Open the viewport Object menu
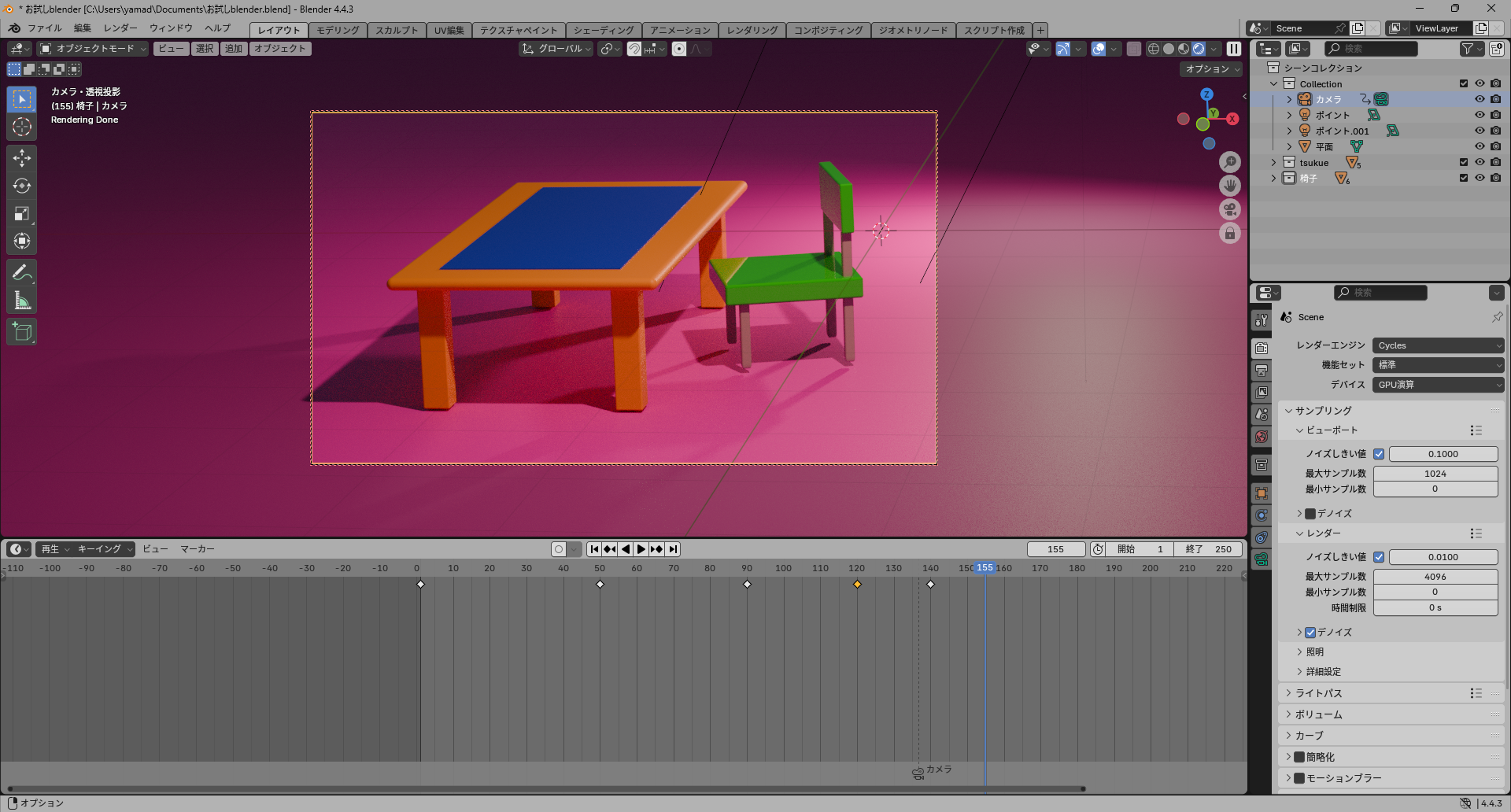Image resolution: width=1511 pixels, height=812 pixels. click(280, 49)
